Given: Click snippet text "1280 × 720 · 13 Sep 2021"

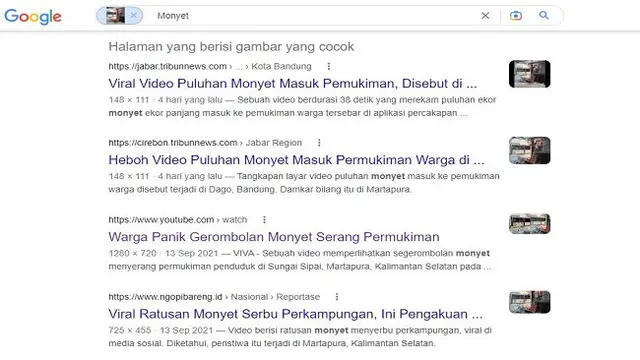Looking at the screenshot, I should click(163, 253).
